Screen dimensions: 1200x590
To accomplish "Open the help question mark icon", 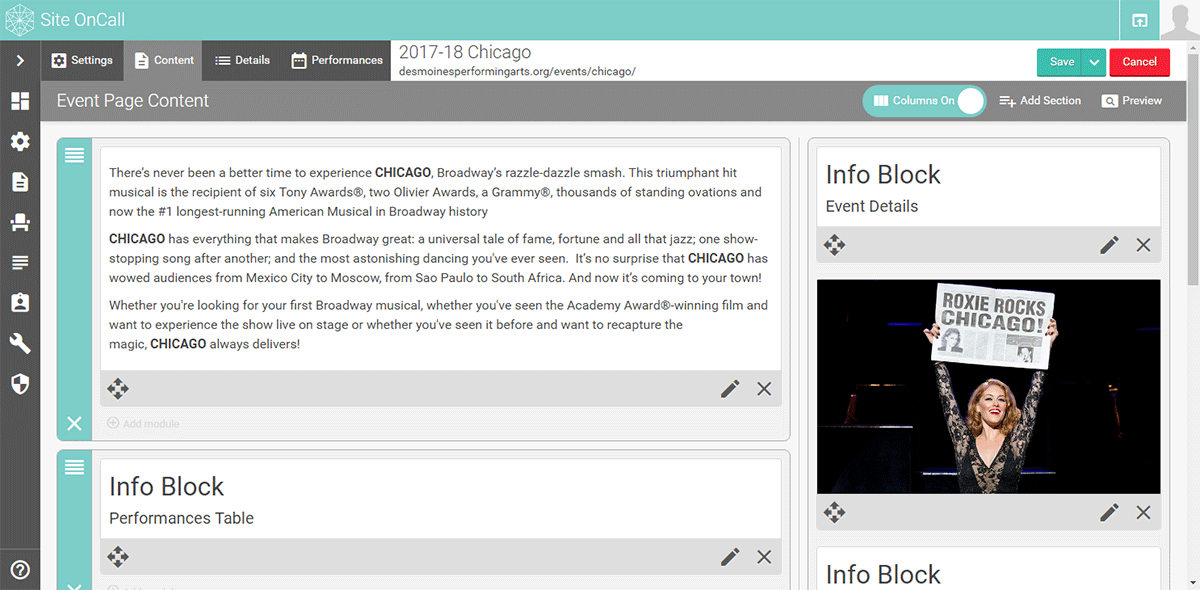I will (20, 570).
